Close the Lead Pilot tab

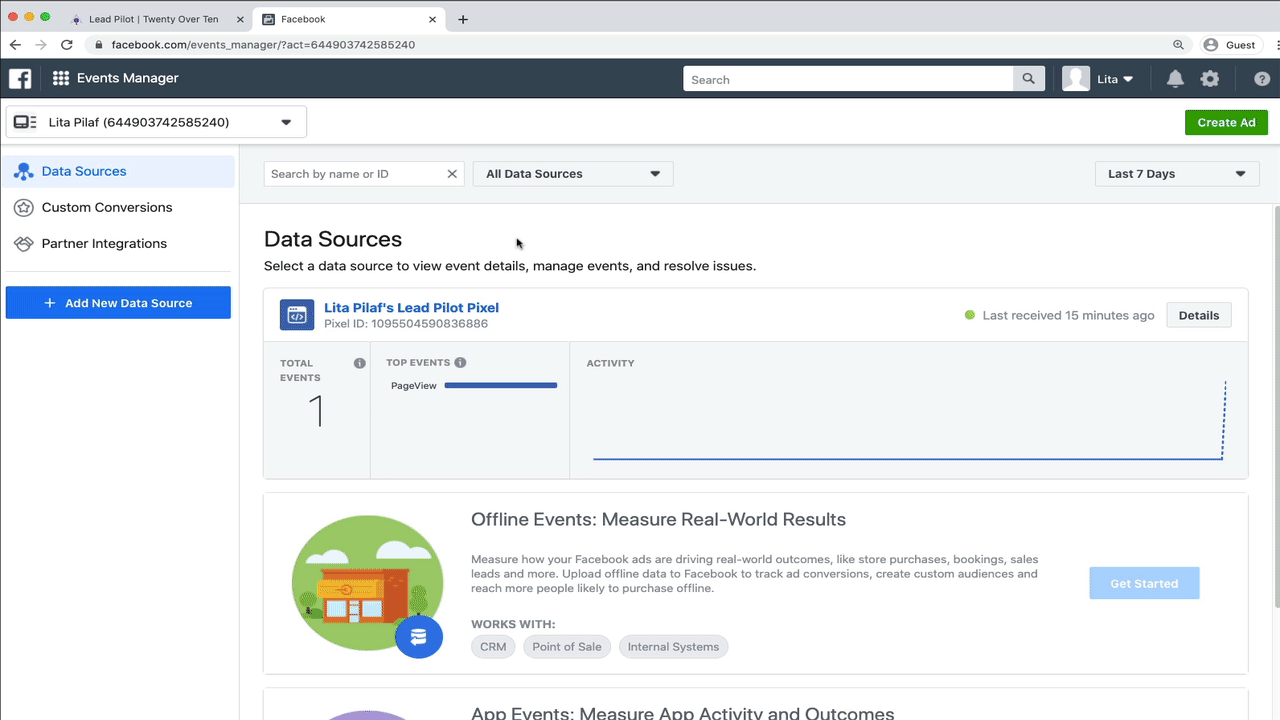click(240, 19)
